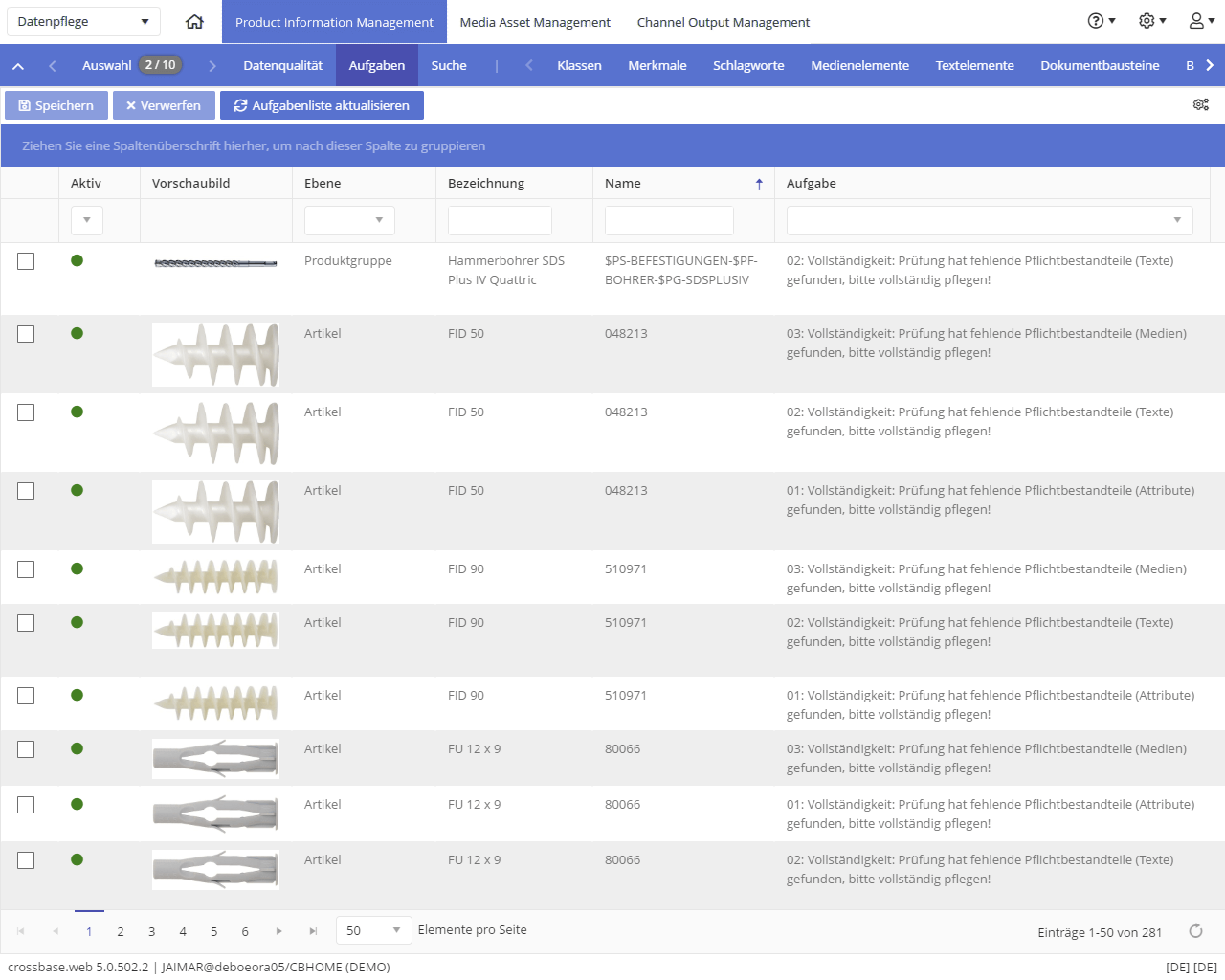The width and height of the screenshot is (1225, 980).
Task: Click the Speichern button
Action: tap(56, 105)
